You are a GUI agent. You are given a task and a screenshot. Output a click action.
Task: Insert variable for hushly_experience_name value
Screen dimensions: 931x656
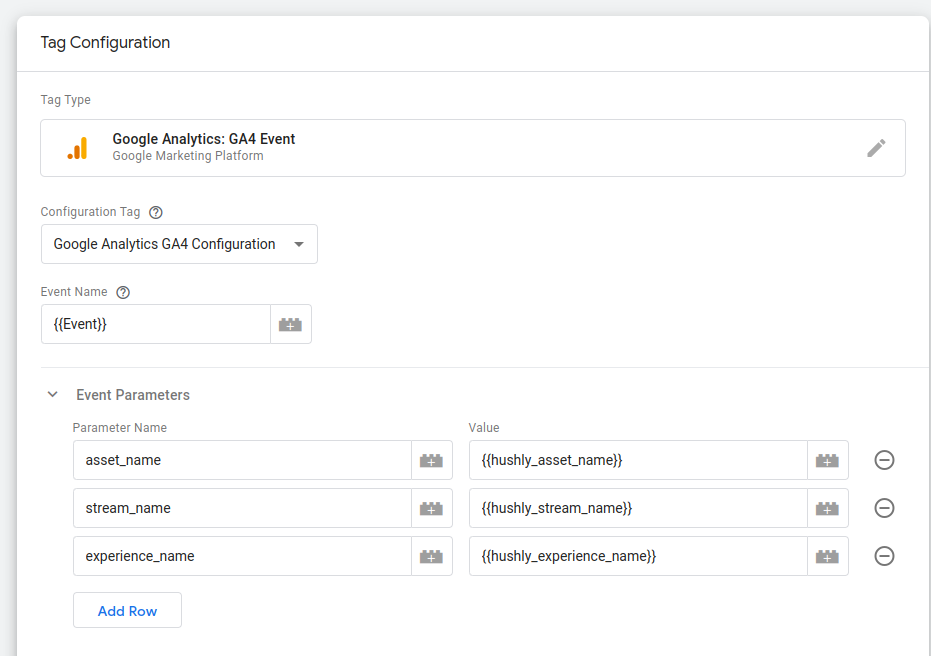coord(827,556)
